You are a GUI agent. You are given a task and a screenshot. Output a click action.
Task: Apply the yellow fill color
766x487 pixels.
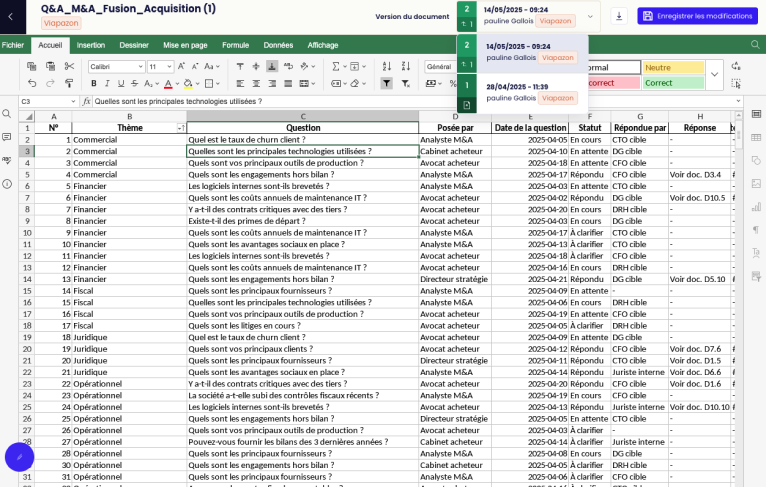[x=188, y=84]
